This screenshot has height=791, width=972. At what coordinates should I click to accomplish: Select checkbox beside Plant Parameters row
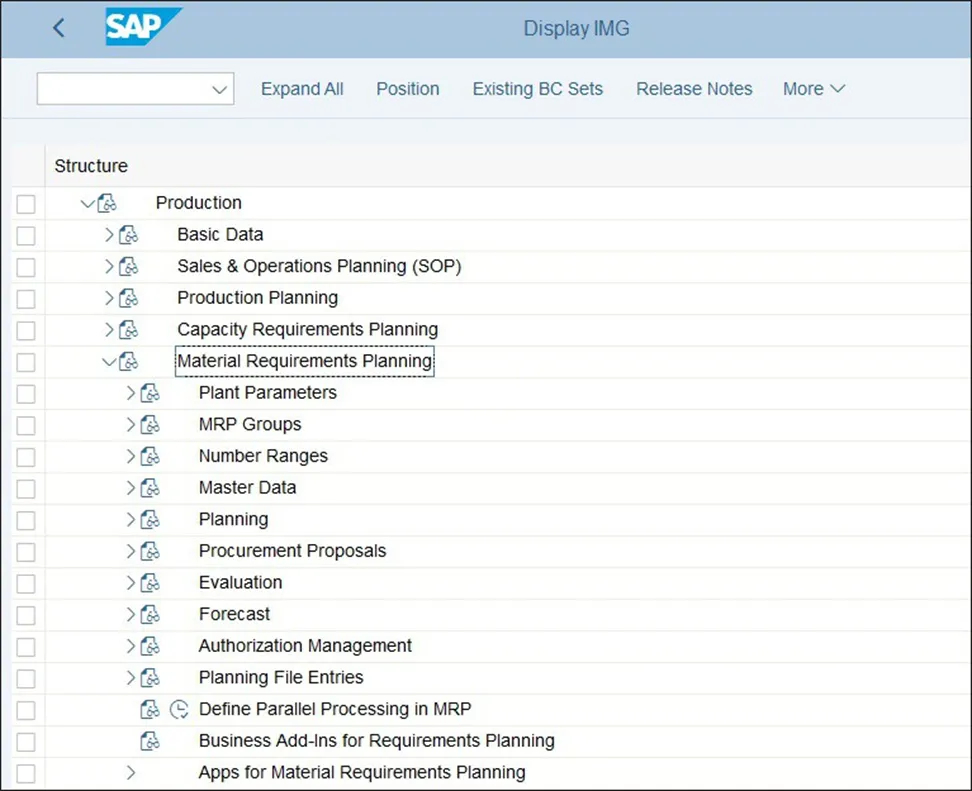click(26, 394)
